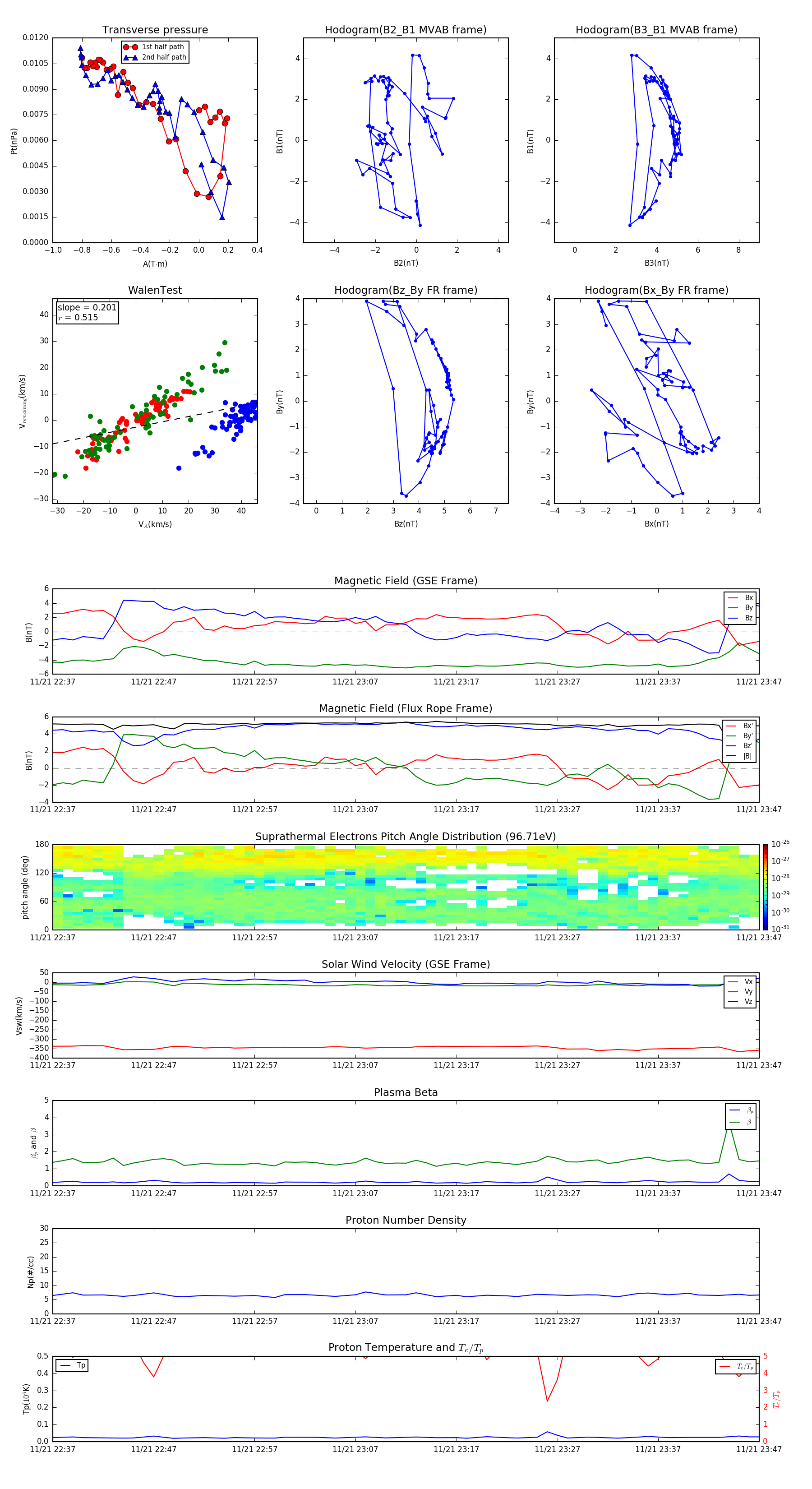Click the Suprathermal Electrons Pitch Angle title
812x1489 pixels.
tap(406, 837)
